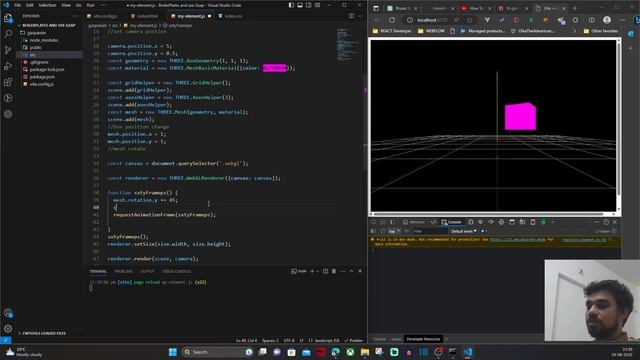Toggle primary side bar layout icon
Screen dimensions: 640x360
[x=291, y=5]
